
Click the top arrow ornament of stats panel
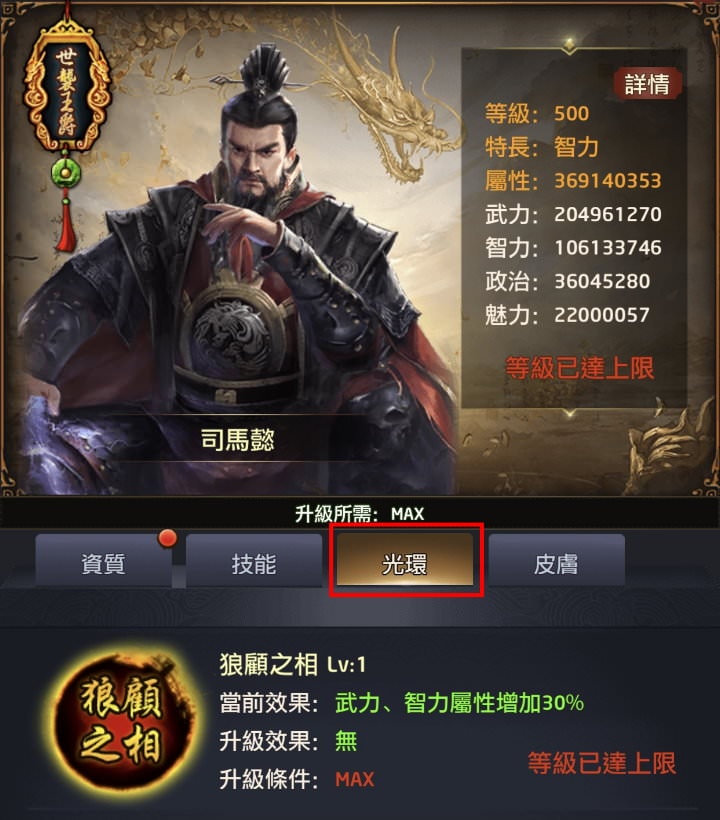(570, 45)
